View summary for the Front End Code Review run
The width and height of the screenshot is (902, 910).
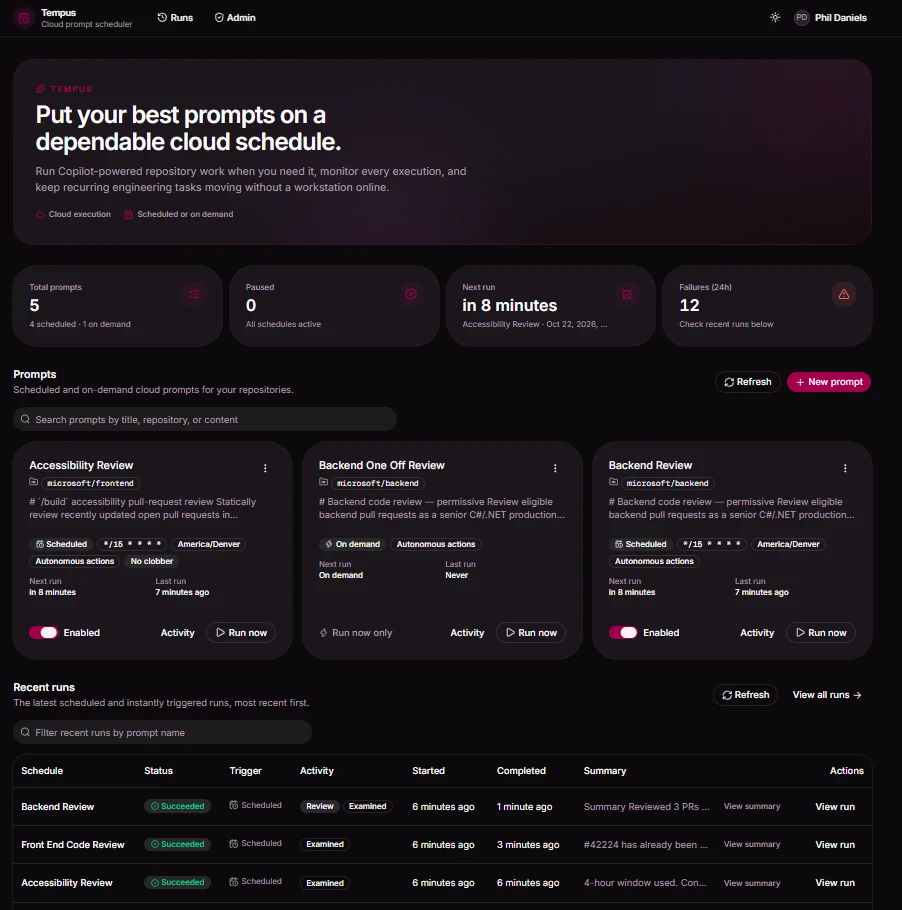752,844
